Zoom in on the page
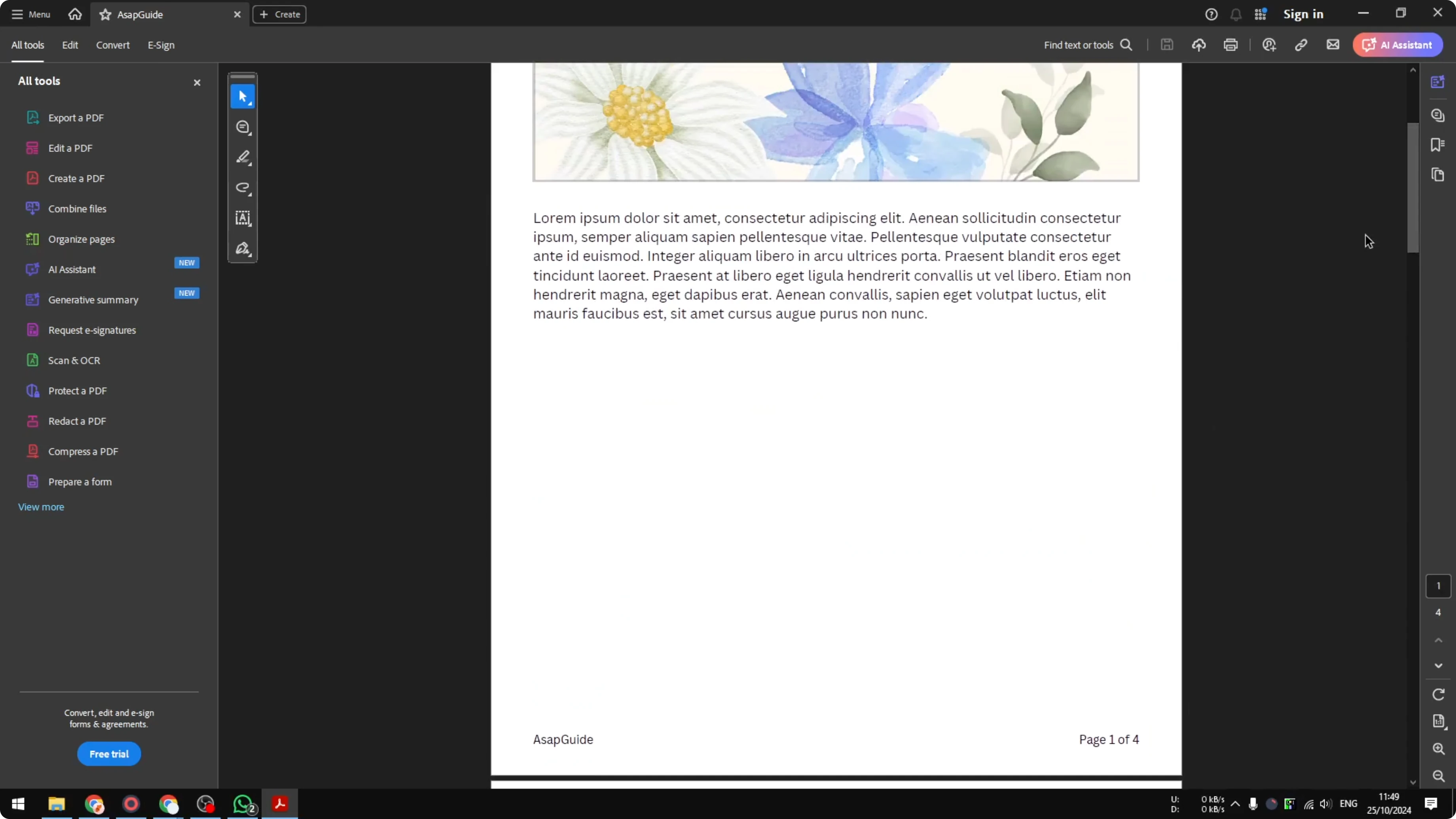 tap(1439, 749)
